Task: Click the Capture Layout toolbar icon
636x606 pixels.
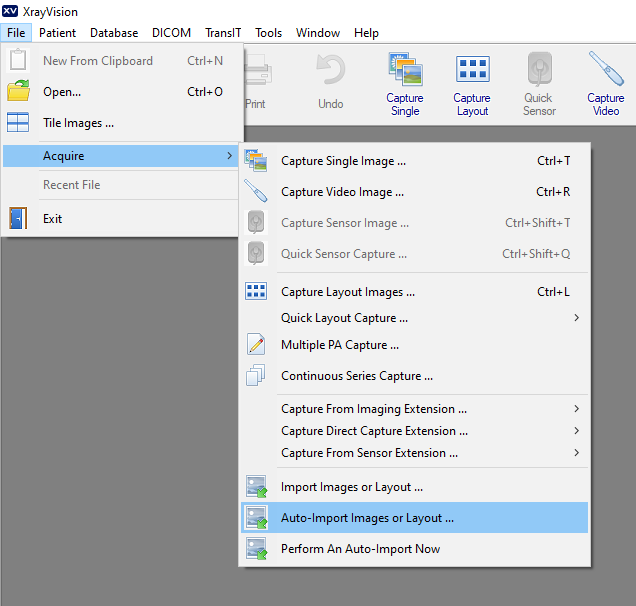Action: click(473, 69)
